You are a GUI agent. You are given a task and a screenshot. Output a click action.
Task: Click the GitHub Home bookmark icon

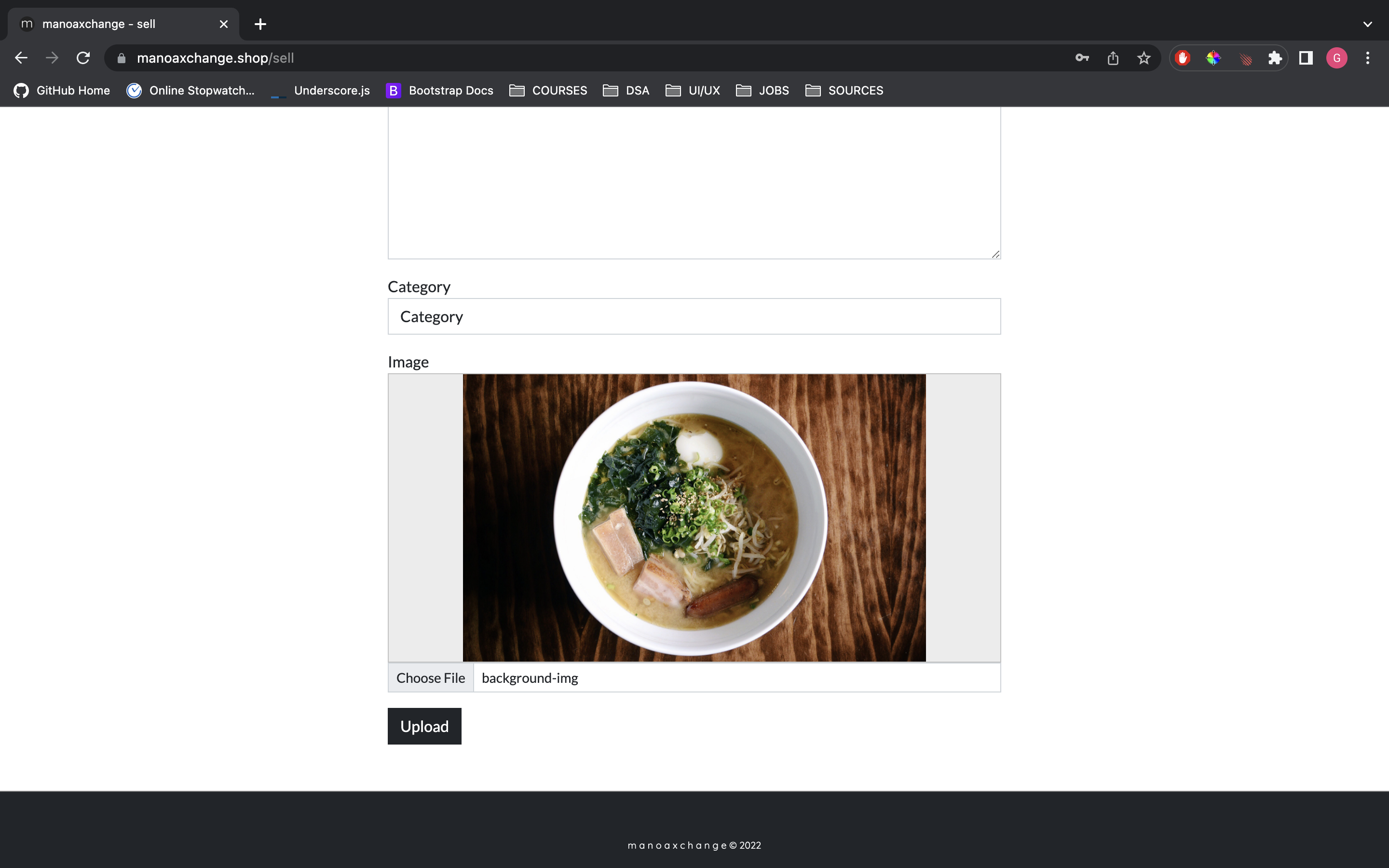tap(21, 91)
